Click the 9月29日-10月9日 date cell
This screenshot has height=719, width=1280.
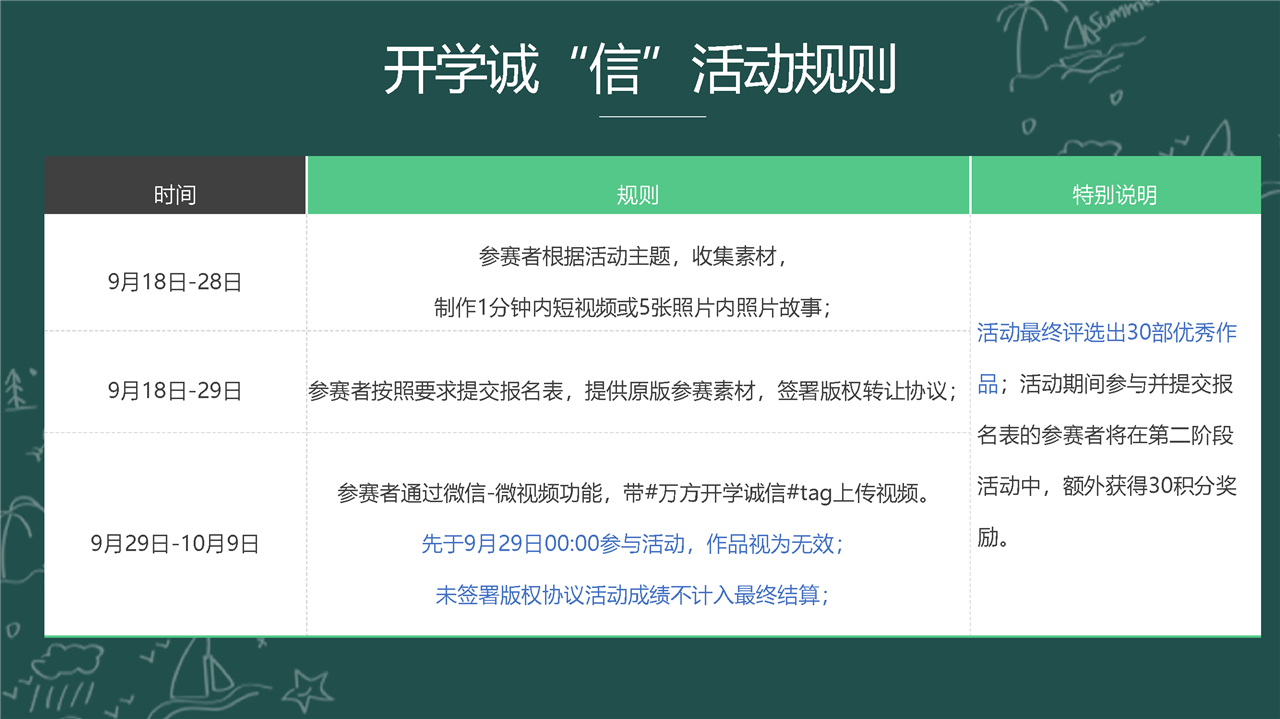pos(175,544)
